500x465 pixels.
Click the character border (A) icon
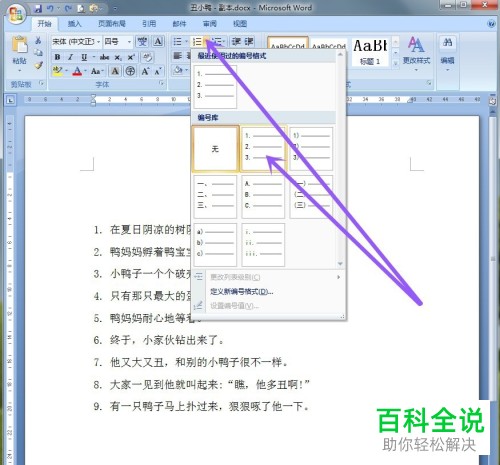(158, 42)
